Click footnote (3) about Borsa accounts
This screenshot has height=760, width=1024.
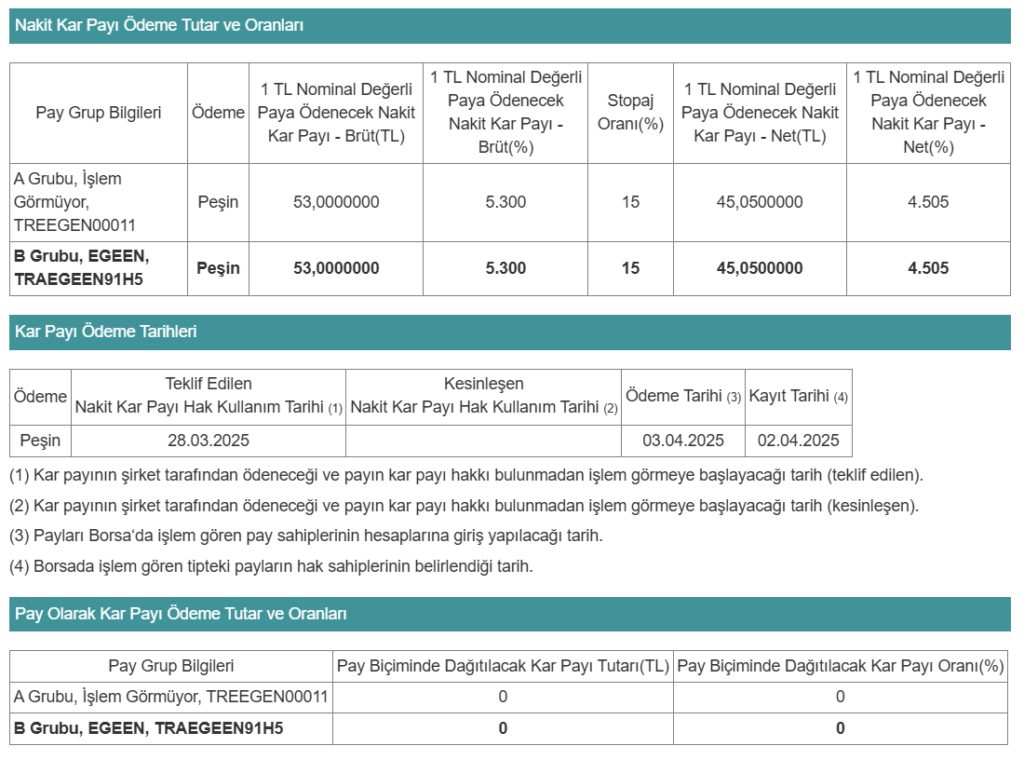306,536
